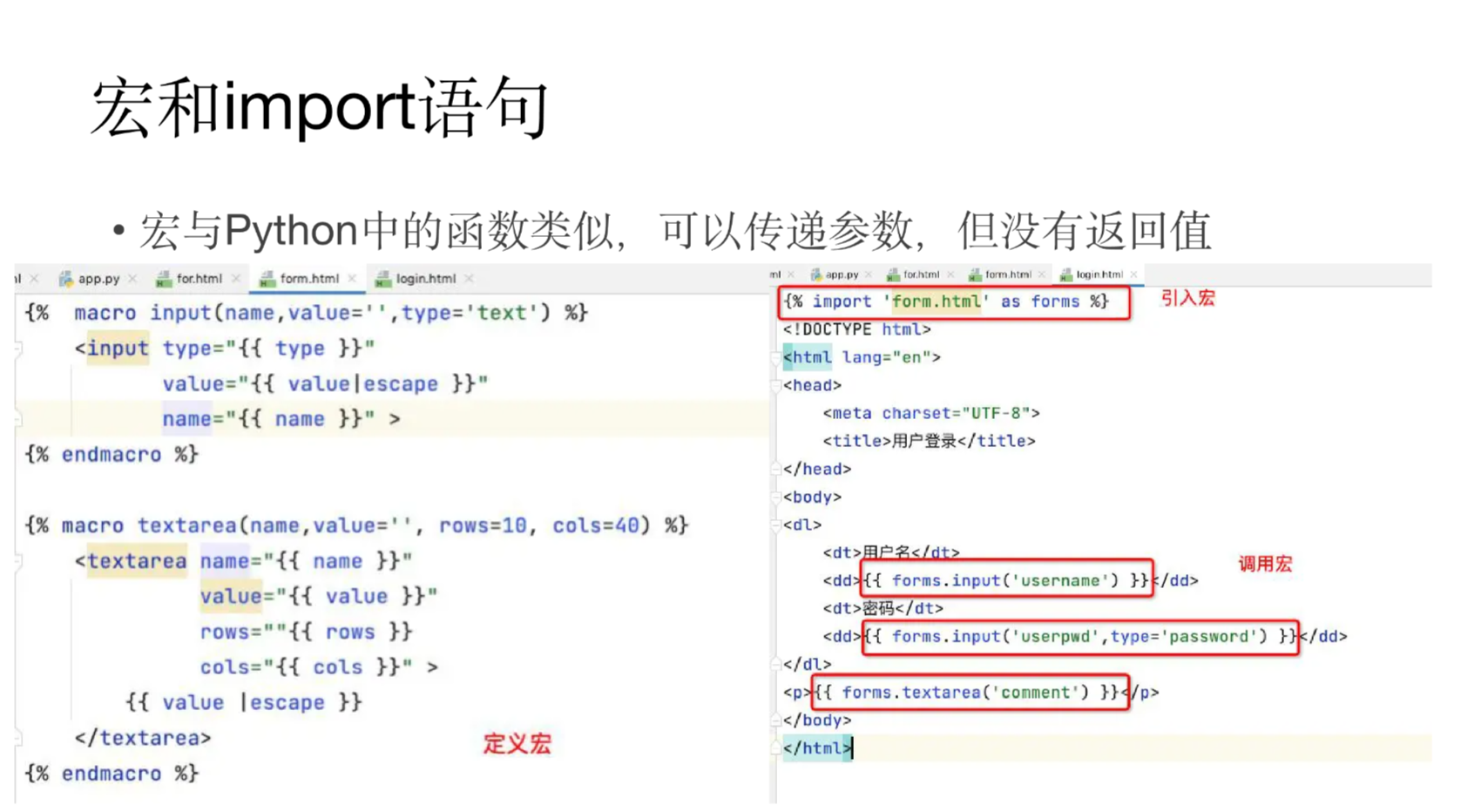
Task: Close for.html tab in left editor
Action: click(235, 279)
